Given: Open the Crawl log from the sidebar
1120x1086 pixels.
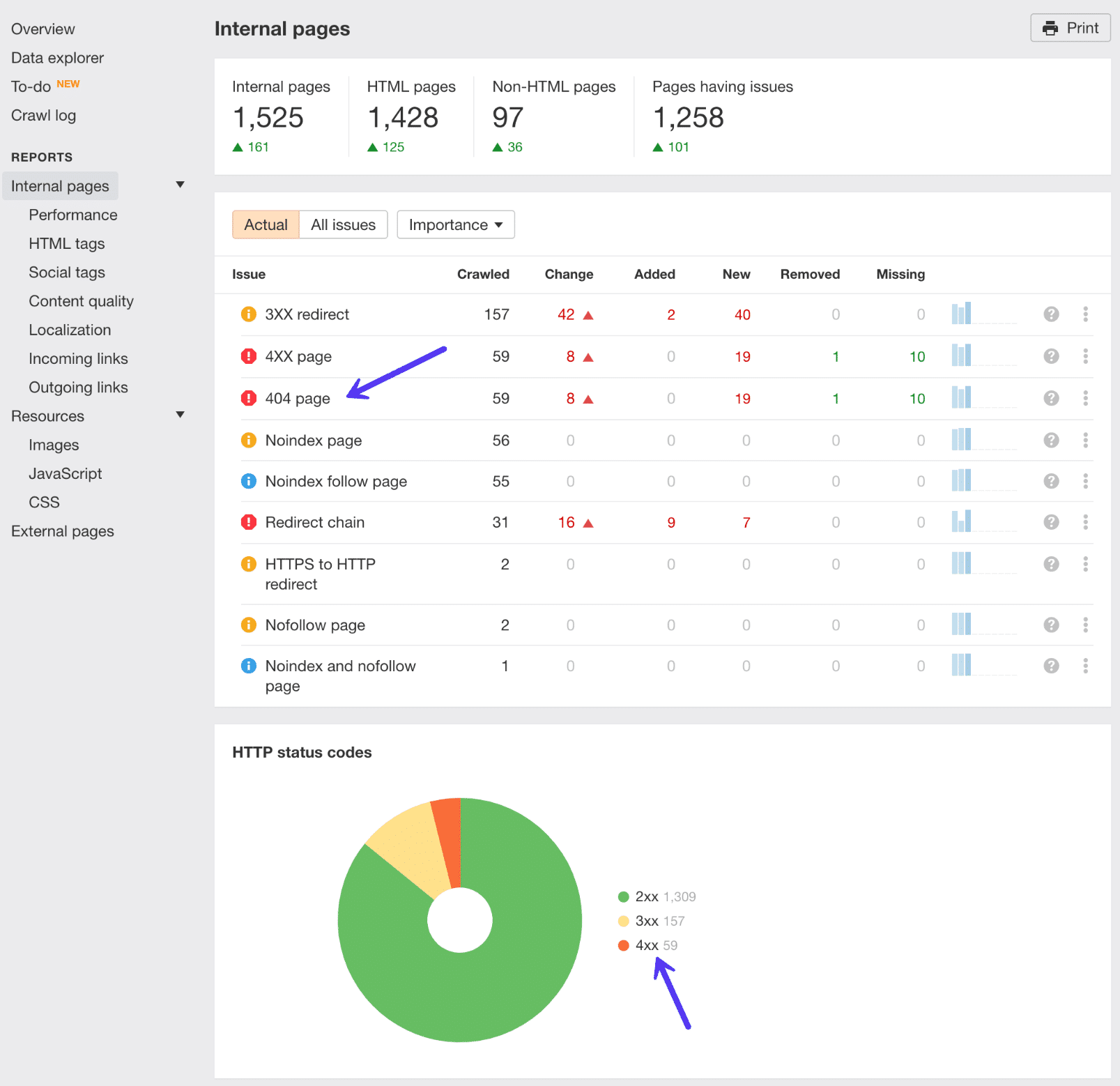Looking at the screenshot, I should (43, 115).
